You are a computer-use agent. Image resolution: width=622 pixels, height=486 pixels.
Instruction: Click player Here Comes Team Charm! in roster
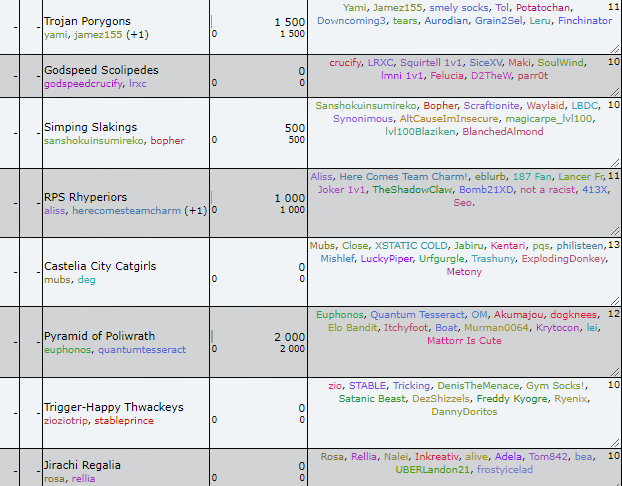click(x=404, y=177)
